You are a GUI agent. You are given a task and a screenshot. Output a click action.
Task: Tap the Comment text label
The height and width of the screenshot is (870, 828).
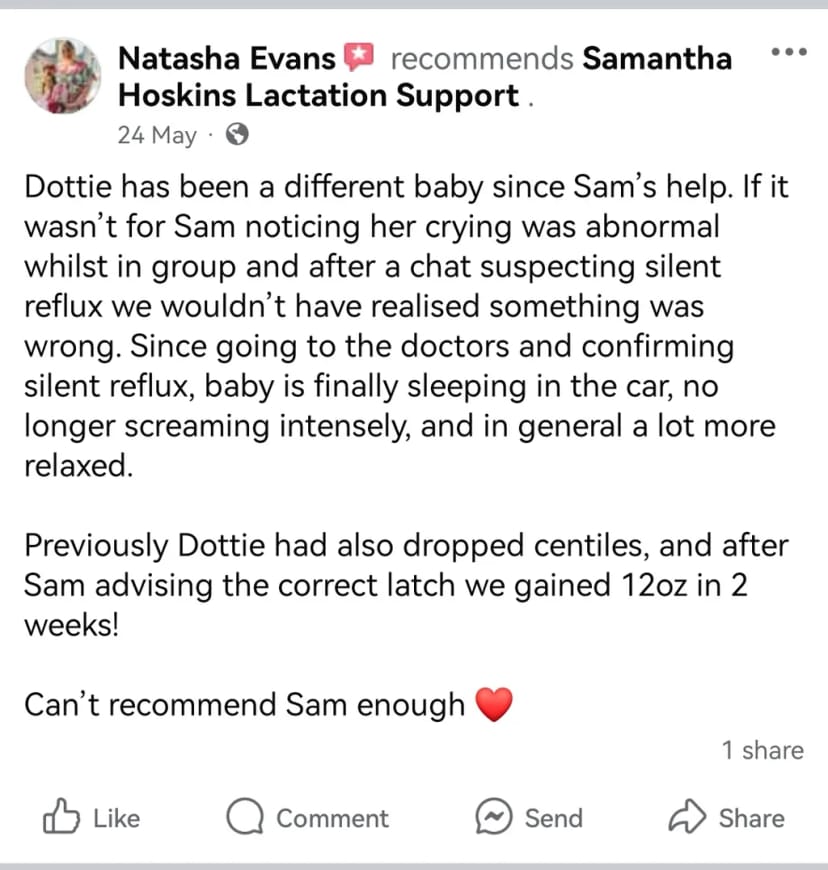point(332,818)
